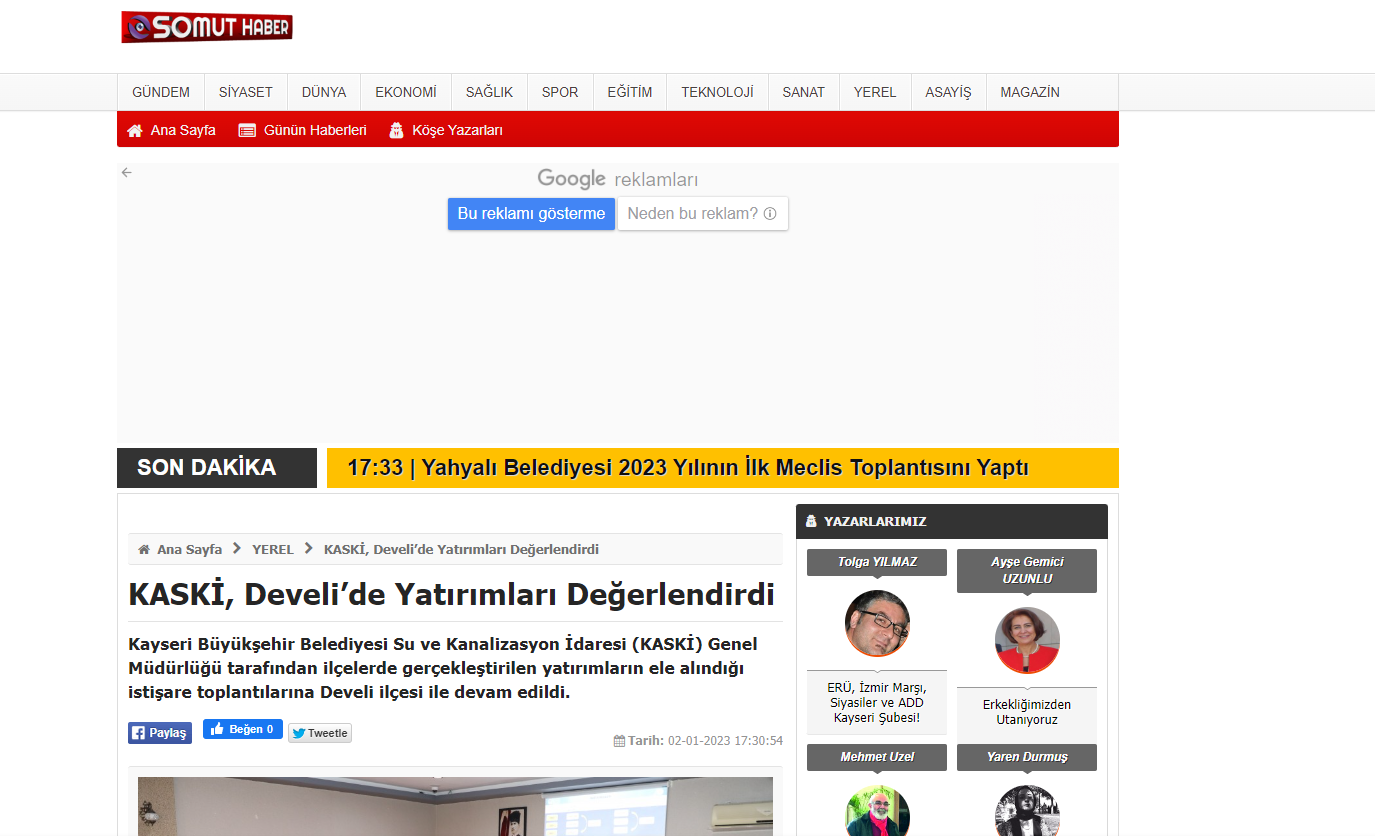Open Günün Haberleri link

[x=315, y=130]
